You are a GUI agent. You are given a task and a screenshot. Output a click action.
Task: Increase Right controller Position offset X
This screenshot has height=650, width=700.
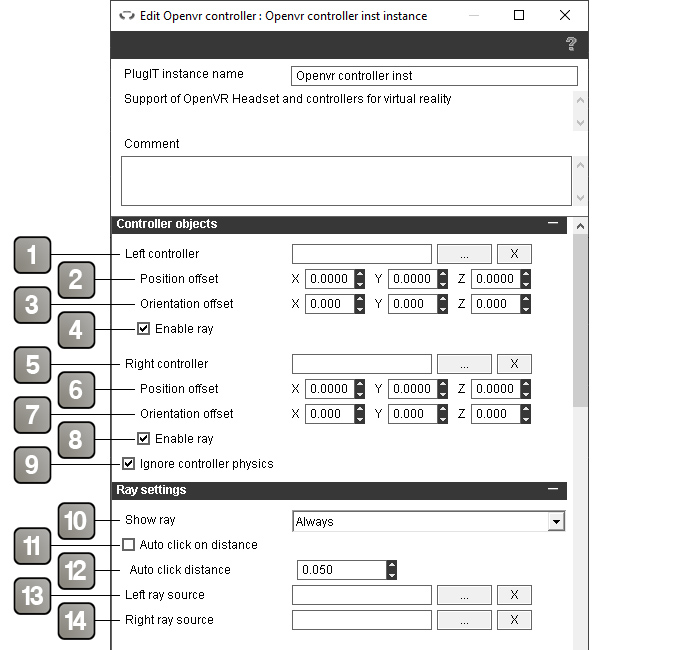[x=360, y=384]
